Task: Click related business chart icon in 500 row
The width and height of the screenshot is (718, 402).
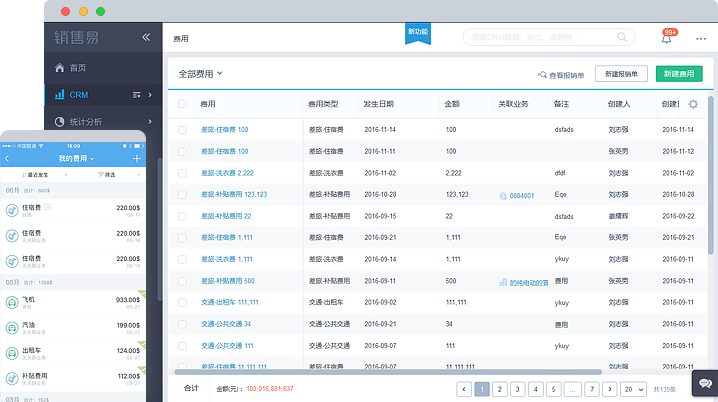Action: (503, 282)
